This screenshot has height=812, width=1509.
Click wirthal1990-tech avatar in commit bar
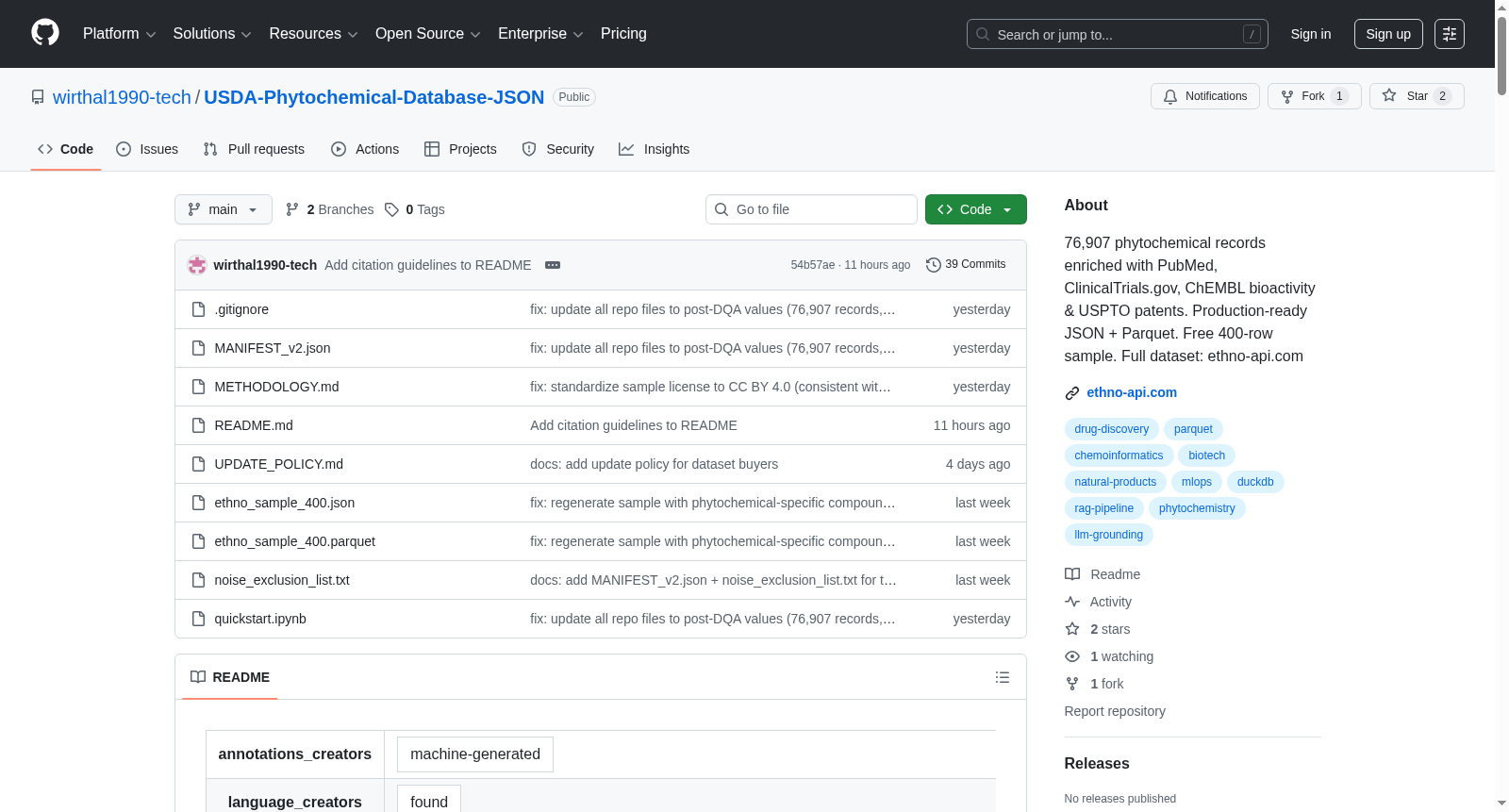coord(197,265)
